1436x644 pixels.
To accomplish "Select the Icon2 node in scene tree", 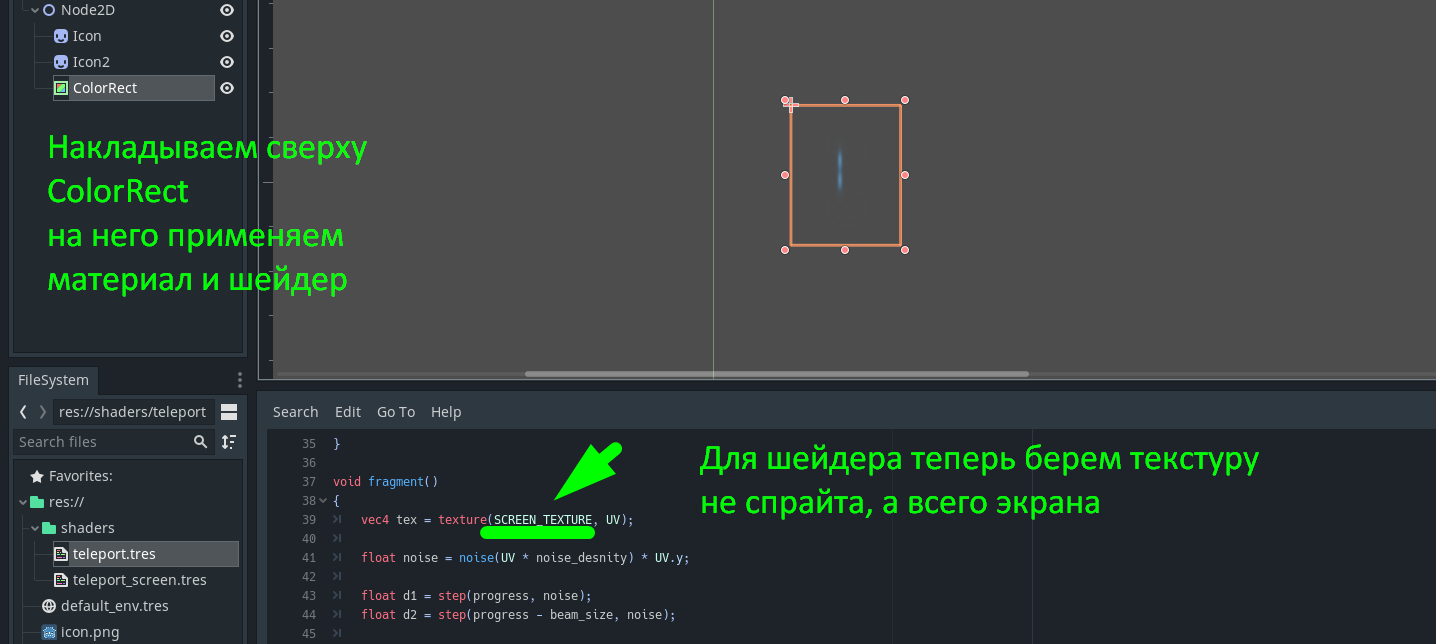I will click(x=91, y=62).
